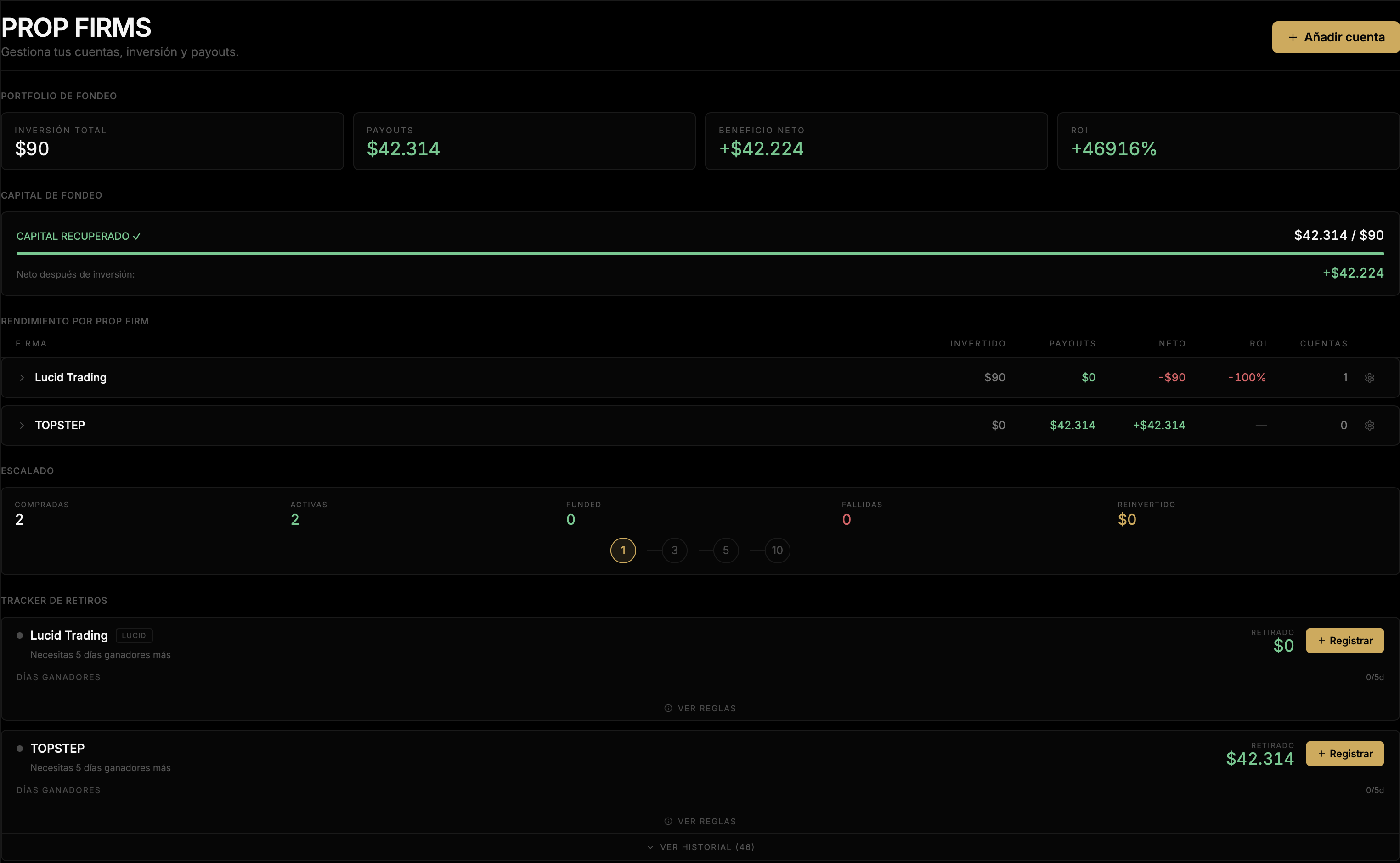The height and width of the screenshot is (863, 1400).
Task: Expand the Lucid Trading firm row chevron
Action: tap(22, 378)
